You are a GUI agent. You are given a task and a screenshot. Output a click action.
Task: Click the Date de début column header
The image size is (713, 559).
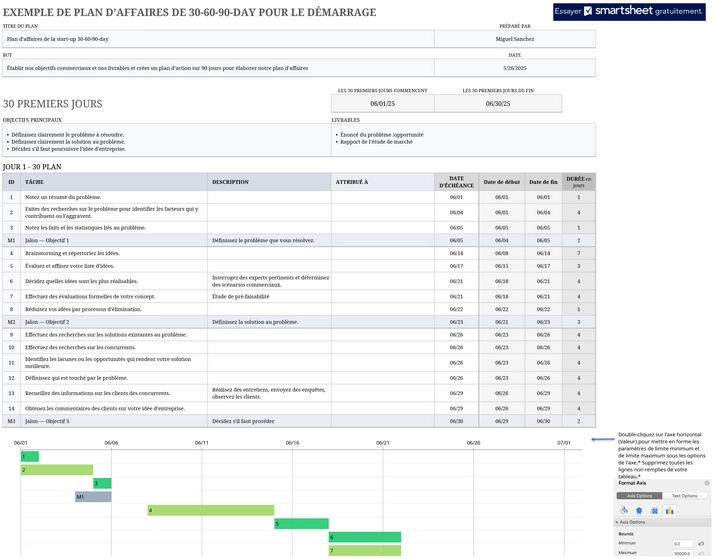point(502,182)
